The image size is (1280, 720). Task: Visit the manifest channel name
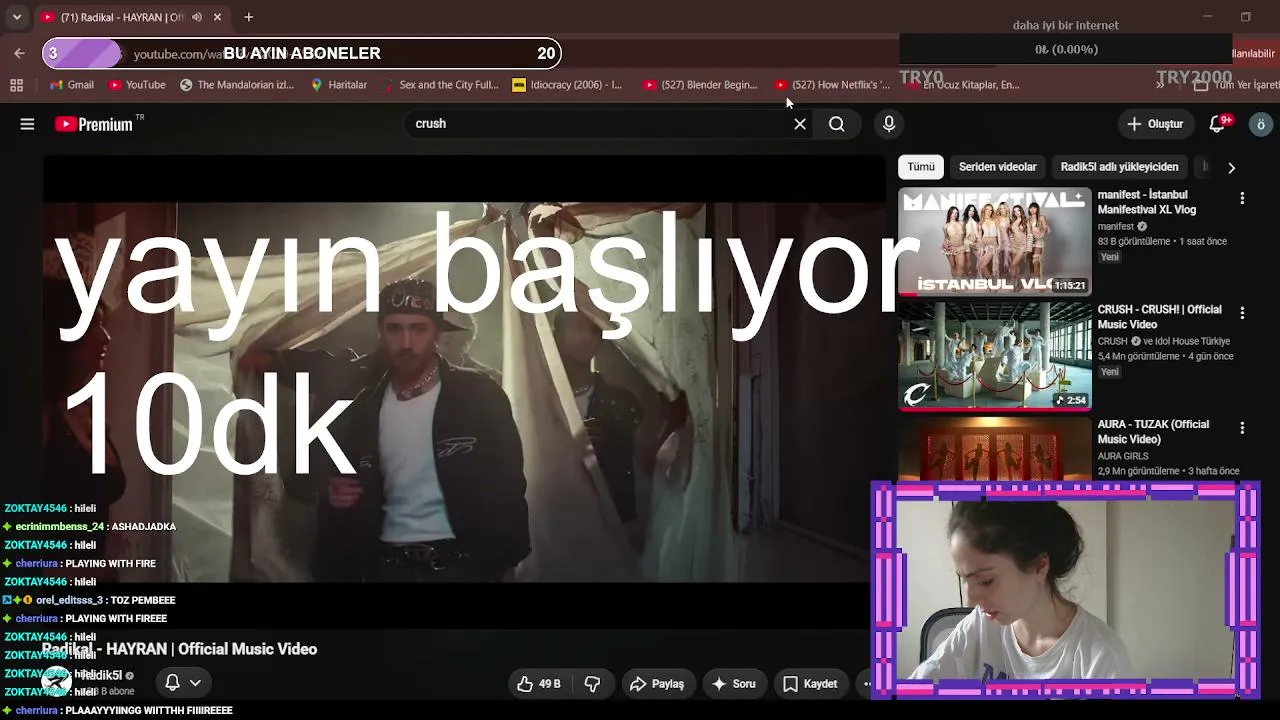(1116, 227)
